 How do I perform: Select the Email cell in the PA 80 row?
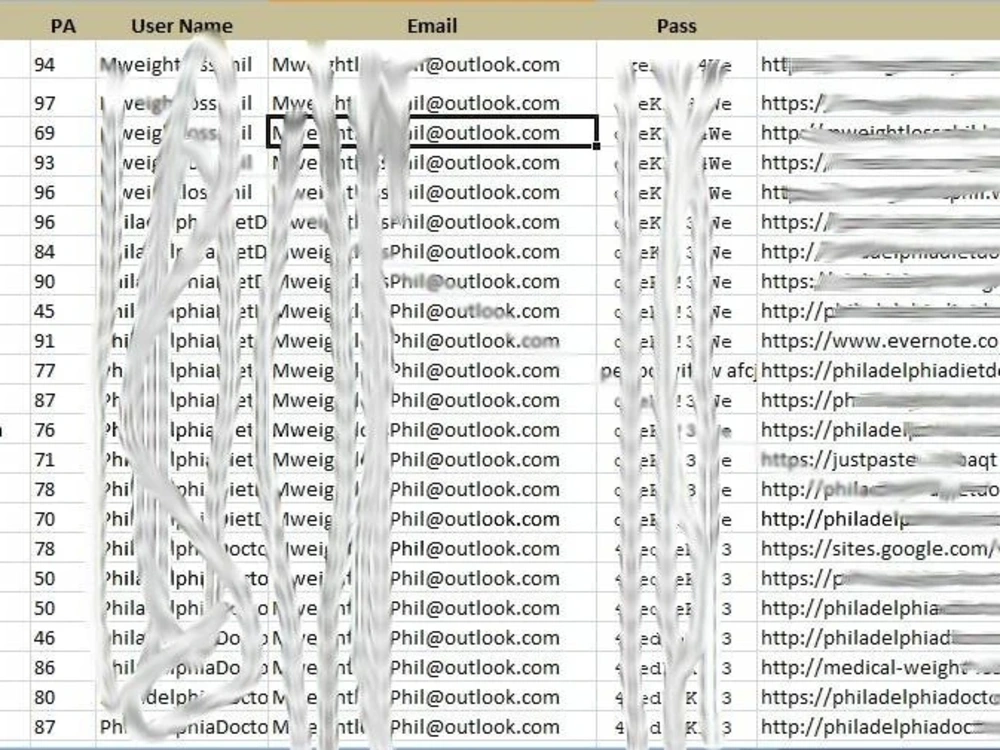tap(432, 697)
